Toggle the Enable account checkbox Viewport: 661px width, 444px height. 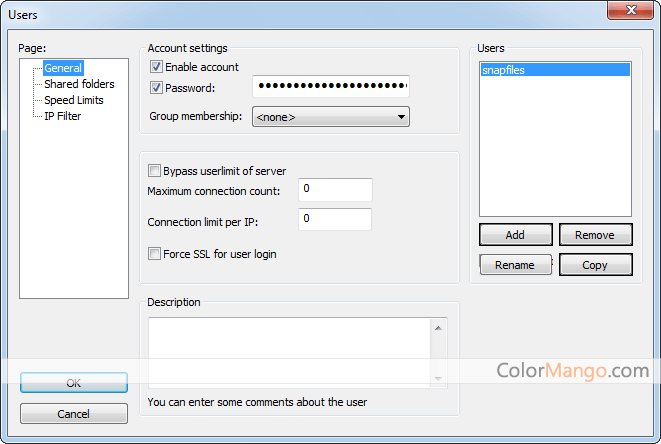pos(156,67)
